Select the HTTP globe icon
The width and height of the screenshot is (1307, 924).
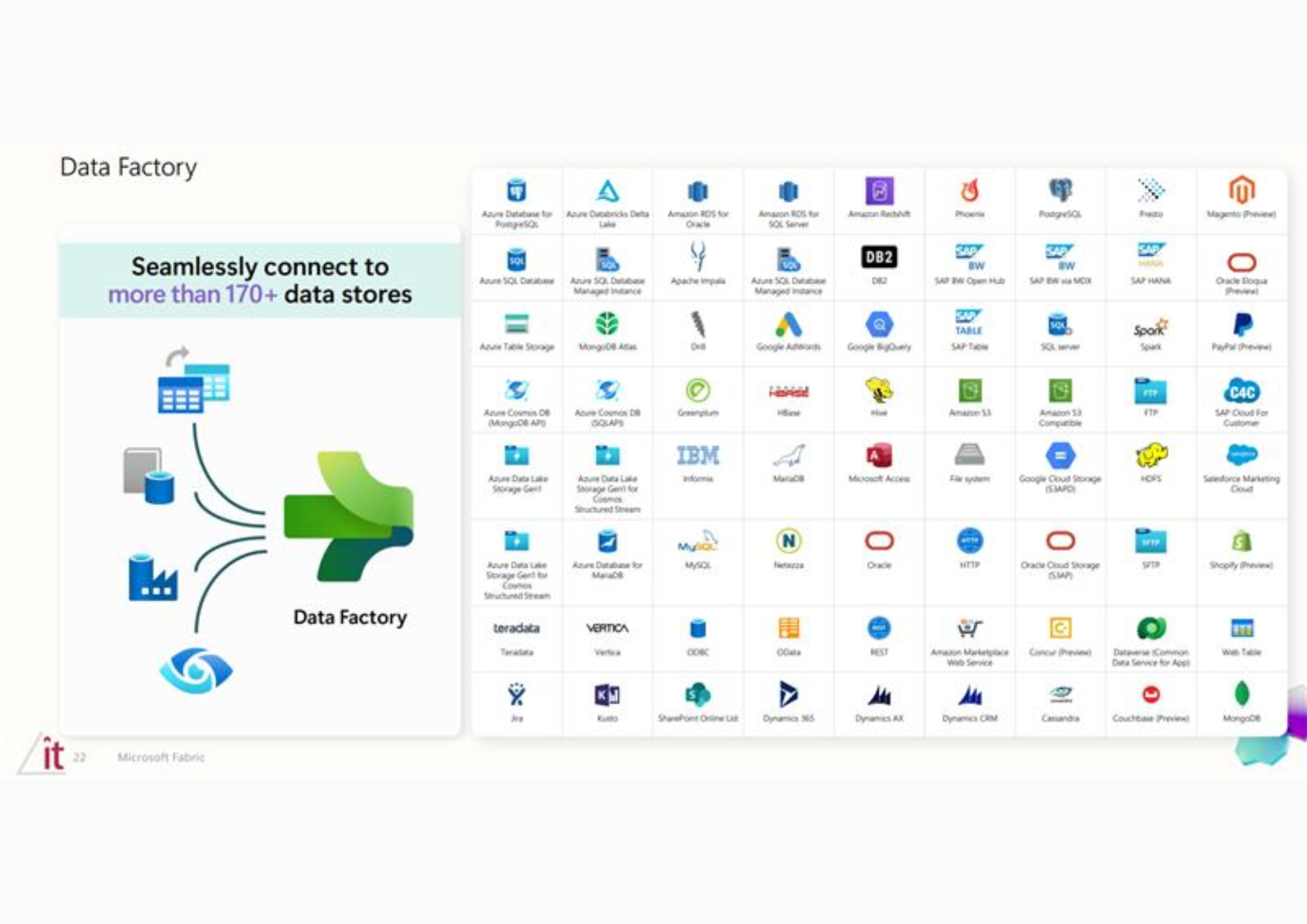pos(969,541)
